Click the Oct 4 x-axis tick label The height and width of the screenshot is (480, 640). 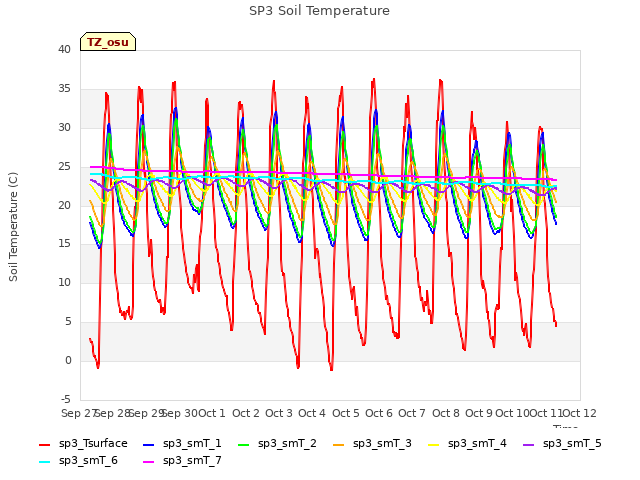point(312,413)
